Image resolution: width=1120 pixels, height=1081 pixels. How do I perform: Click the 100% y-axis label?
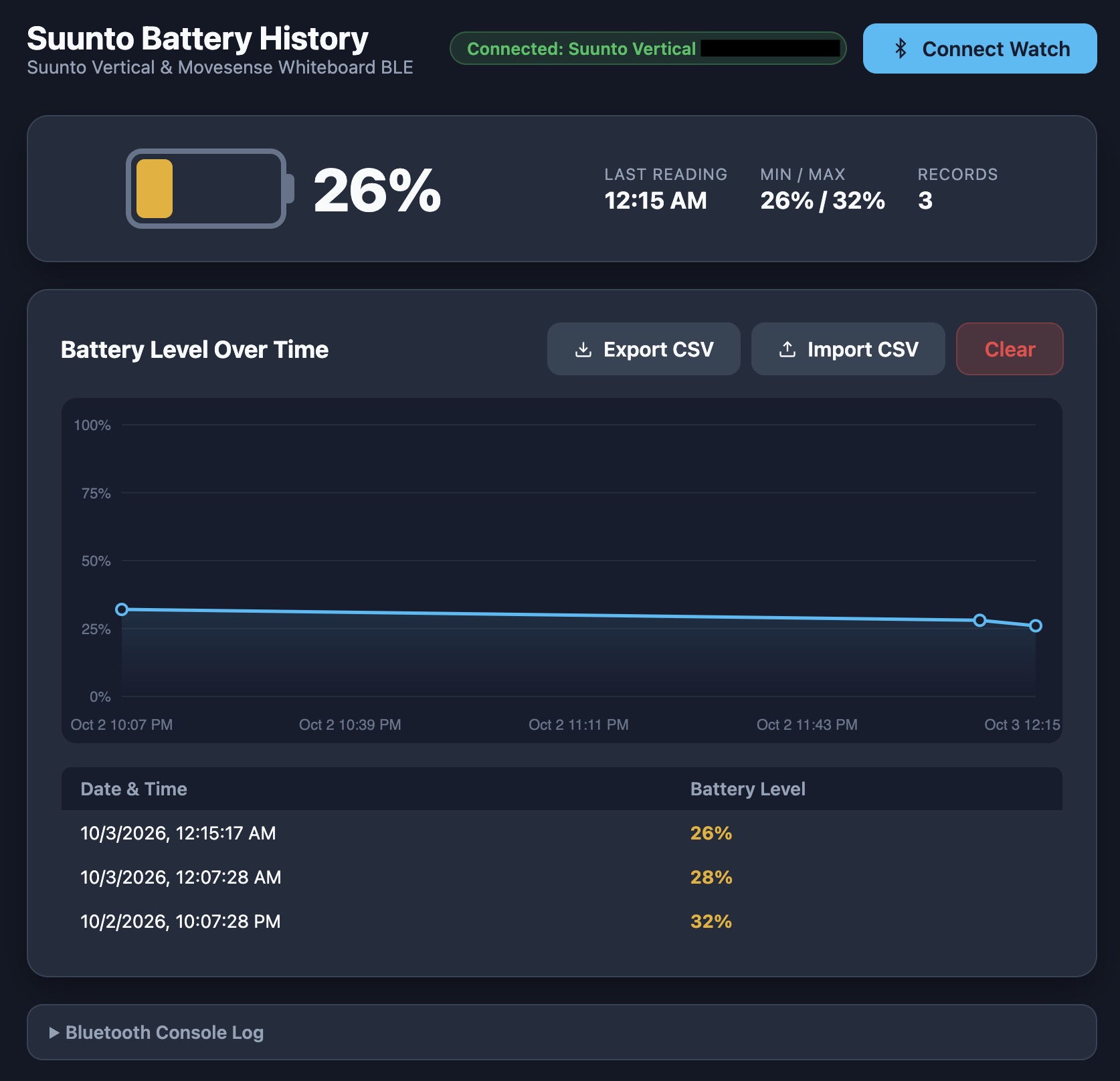click(92, 425)
